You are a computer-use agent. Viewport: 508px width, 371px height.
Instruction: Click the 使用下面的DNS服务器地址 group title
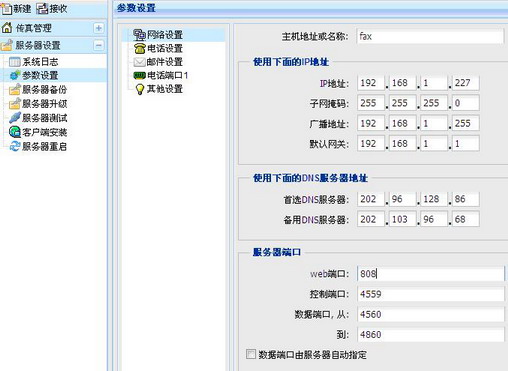pyautogui.click(x=310, y=178)
